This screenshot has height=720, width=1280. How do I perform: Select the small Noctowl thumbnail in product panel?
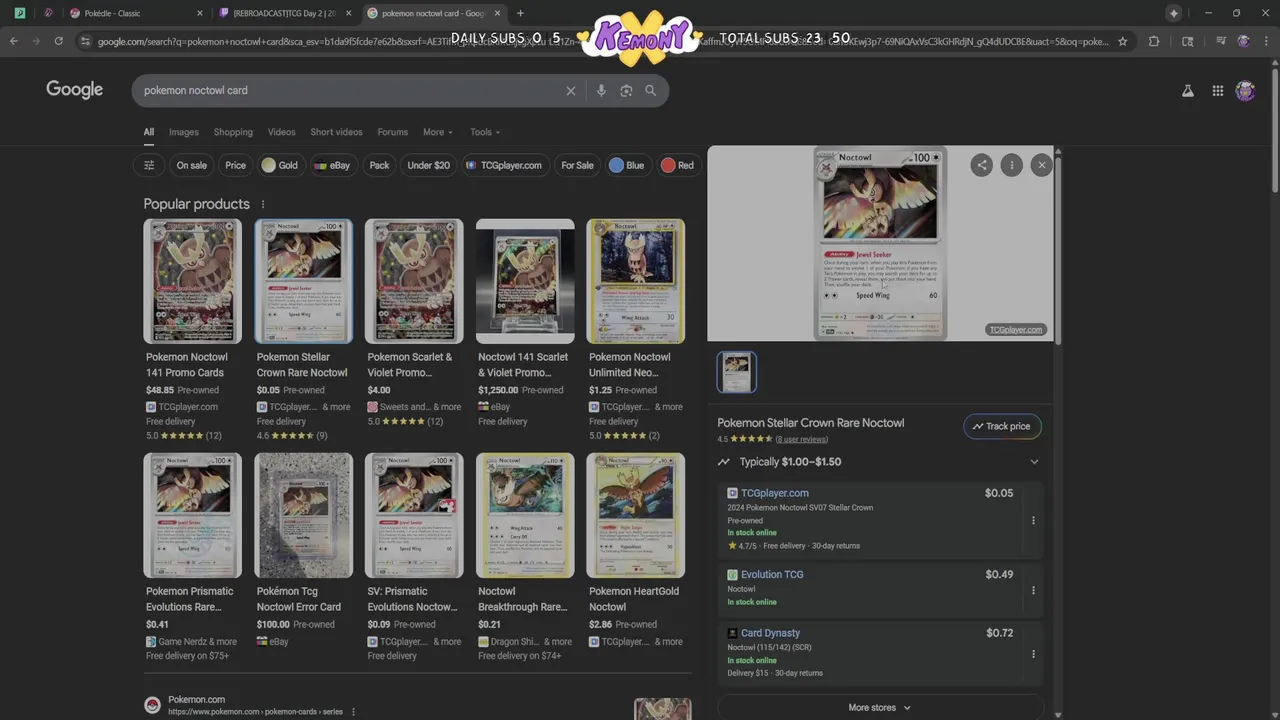pyautogui.click(x=737, y=372)
